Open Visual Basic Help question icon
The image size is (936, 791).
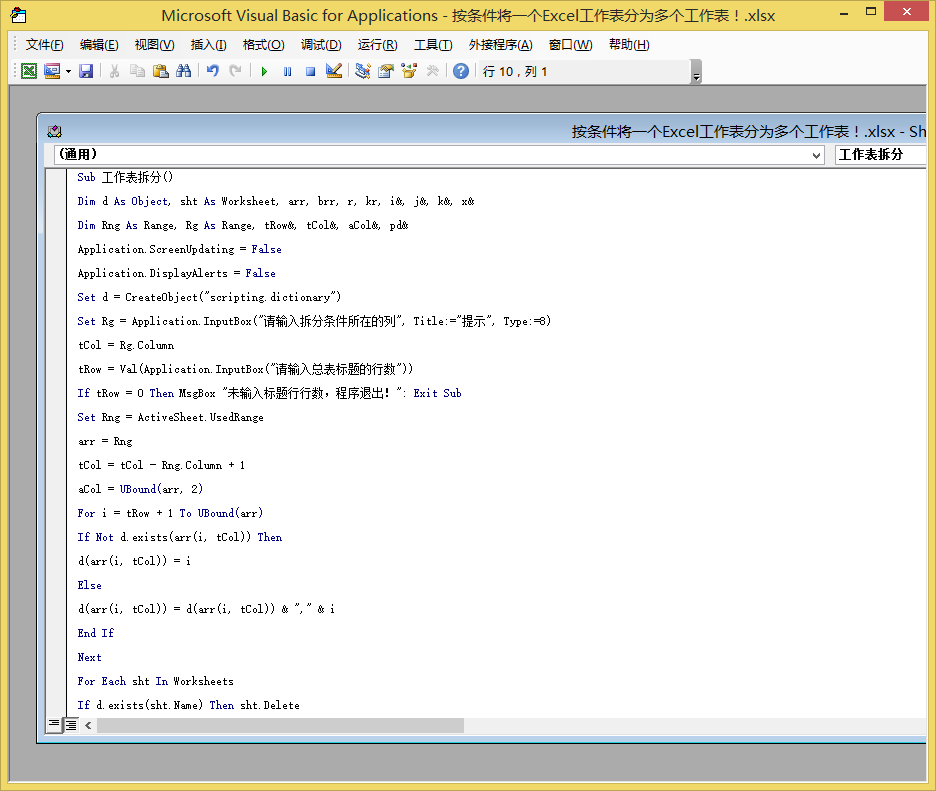point(461,72)
